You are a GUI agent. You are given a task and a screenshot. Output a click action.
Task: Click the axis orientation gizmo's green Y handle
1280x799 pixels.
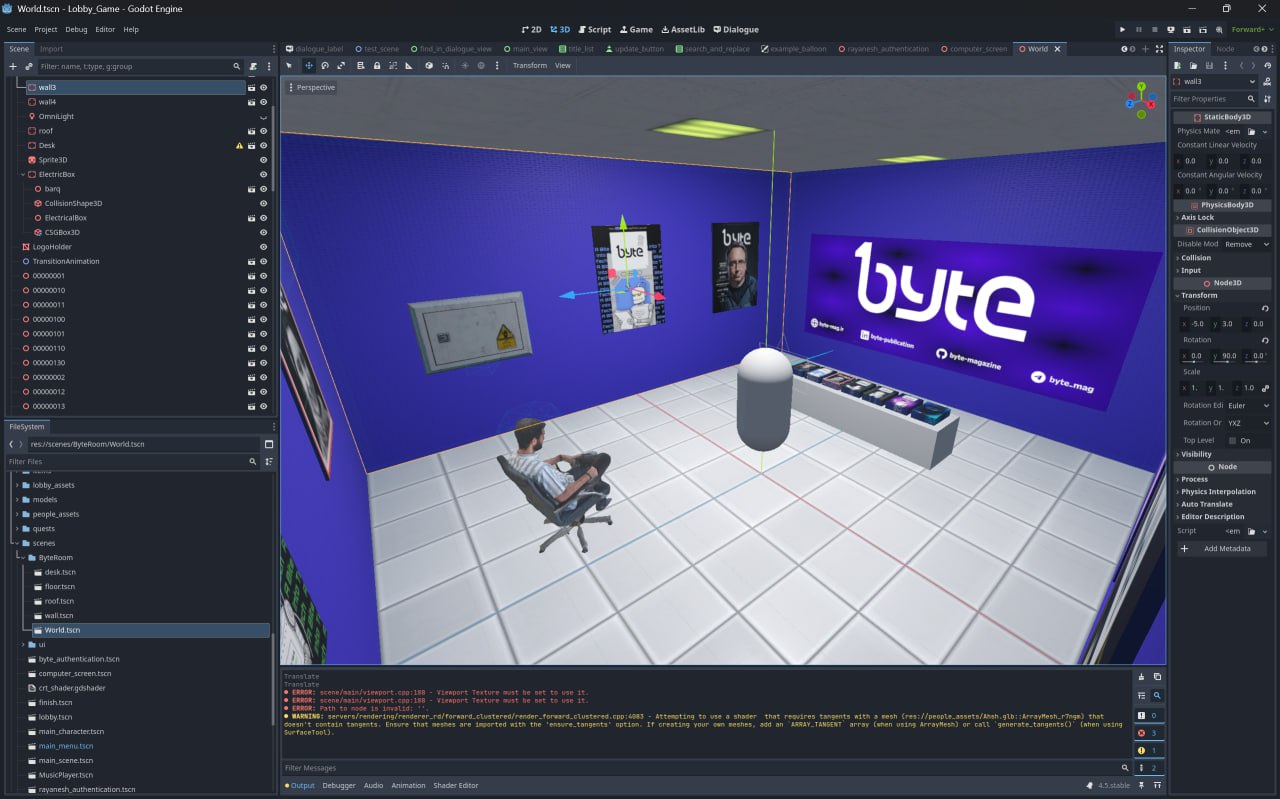click(1141, 86)
